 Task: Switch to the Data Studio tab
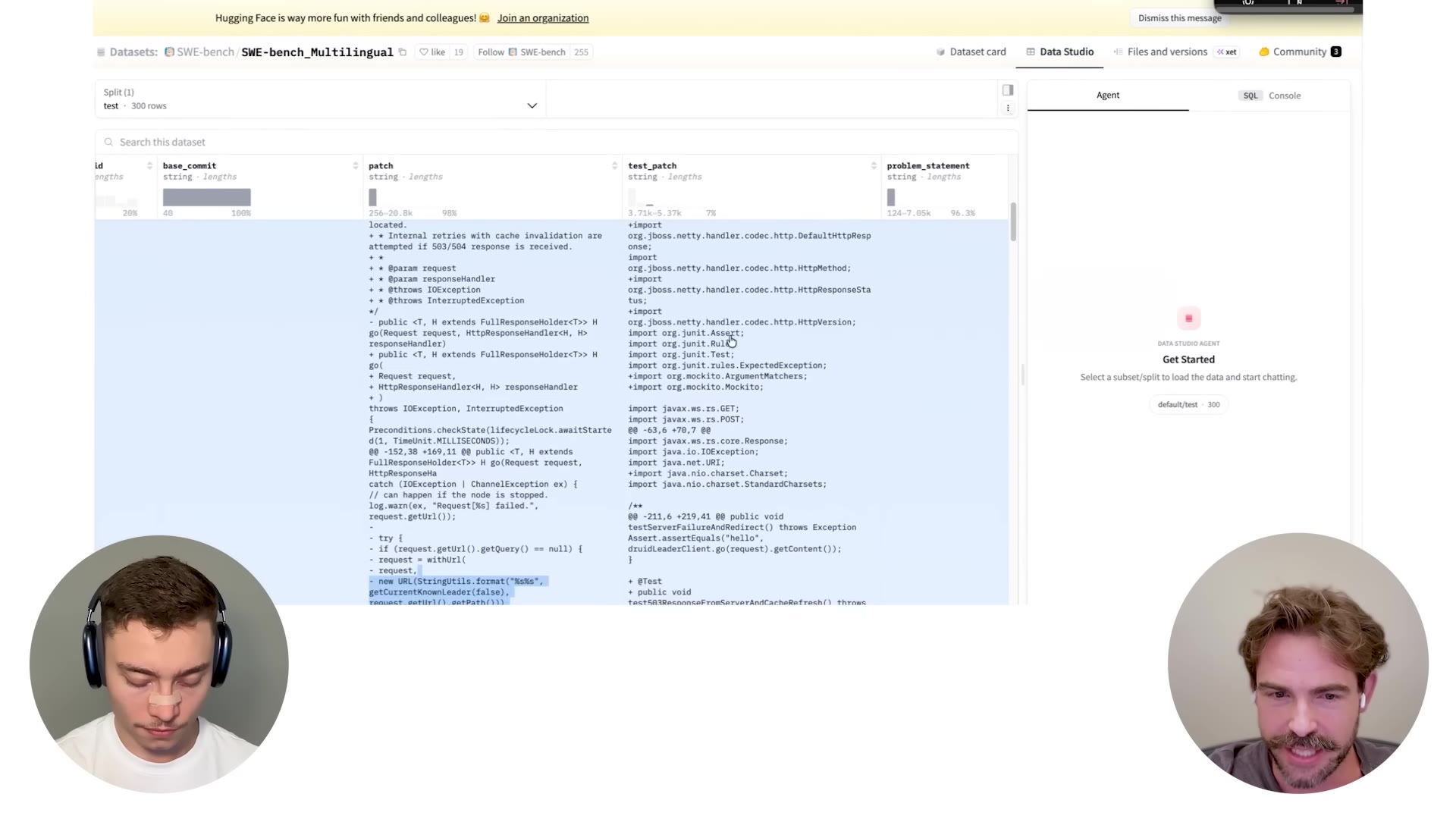(1059, 52)
